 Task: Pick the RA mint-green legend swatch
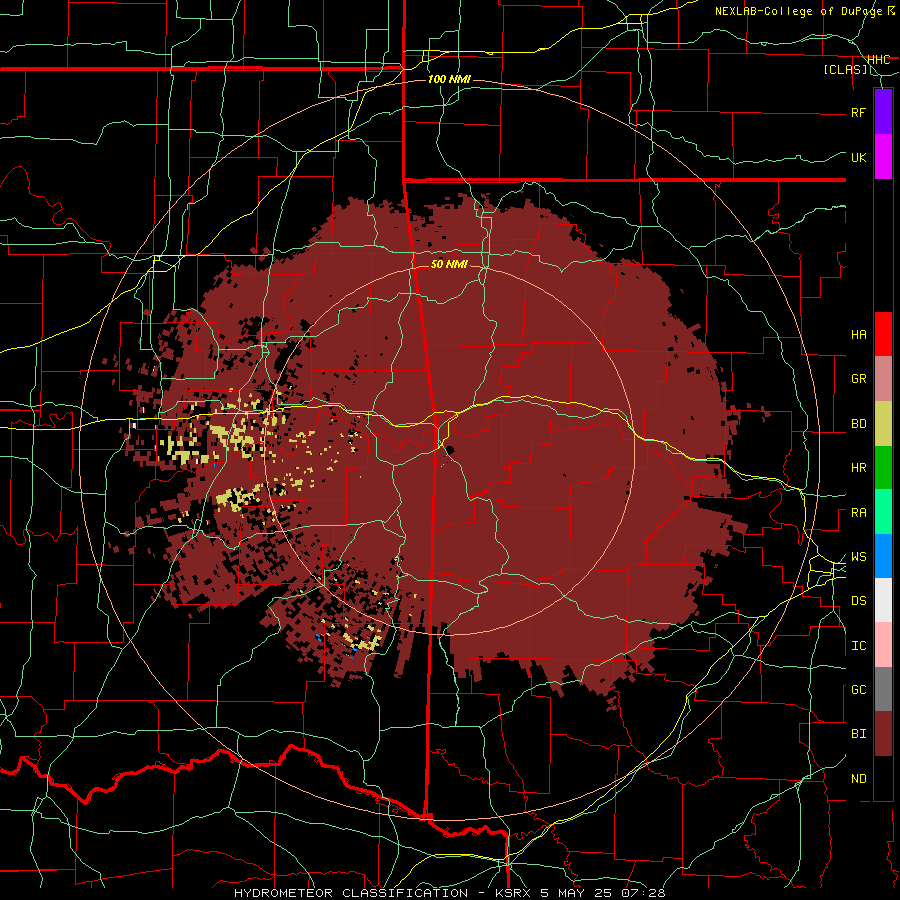(x=883, y=512)
